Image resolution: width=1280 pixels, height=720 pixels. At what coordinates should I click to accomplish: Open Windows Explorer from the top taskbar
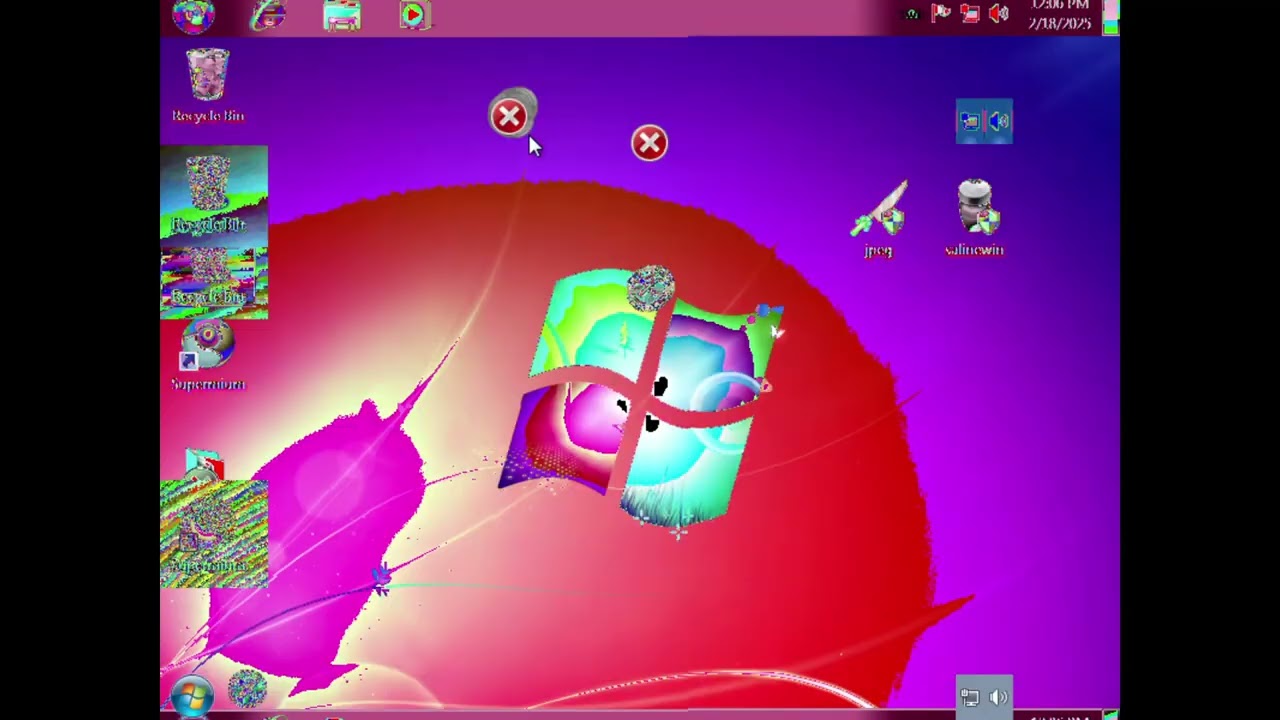[x=342, y=16]
